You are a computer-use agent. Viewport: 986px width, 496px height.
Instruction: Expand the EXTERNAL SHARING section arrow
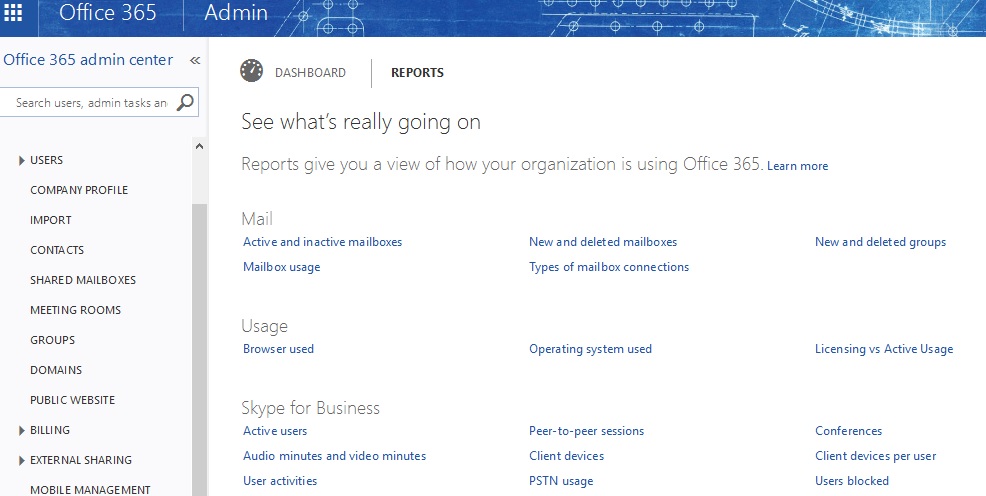22,461
